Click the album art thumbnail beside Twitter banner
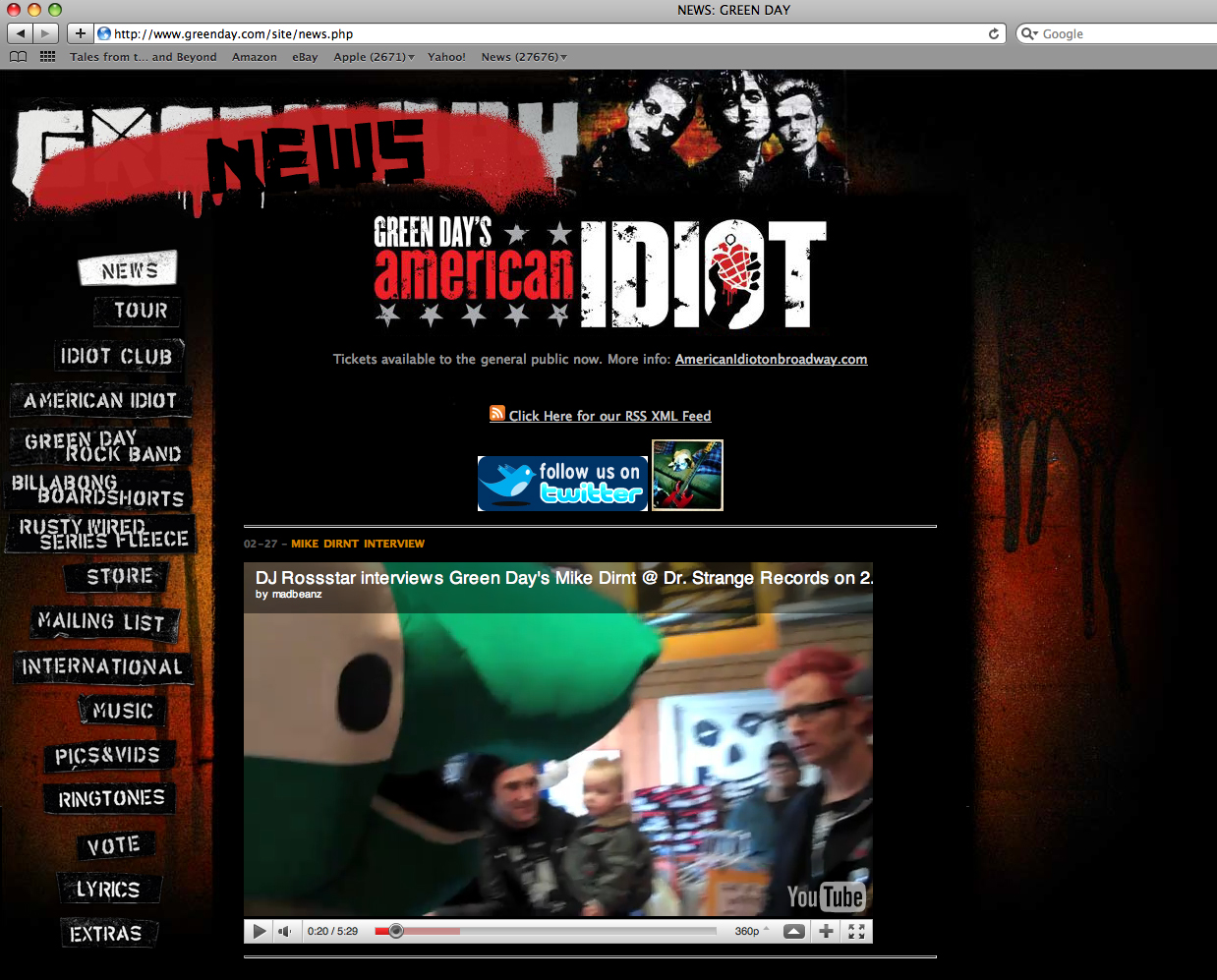The image size is (1217, 980). coord(687,475)
